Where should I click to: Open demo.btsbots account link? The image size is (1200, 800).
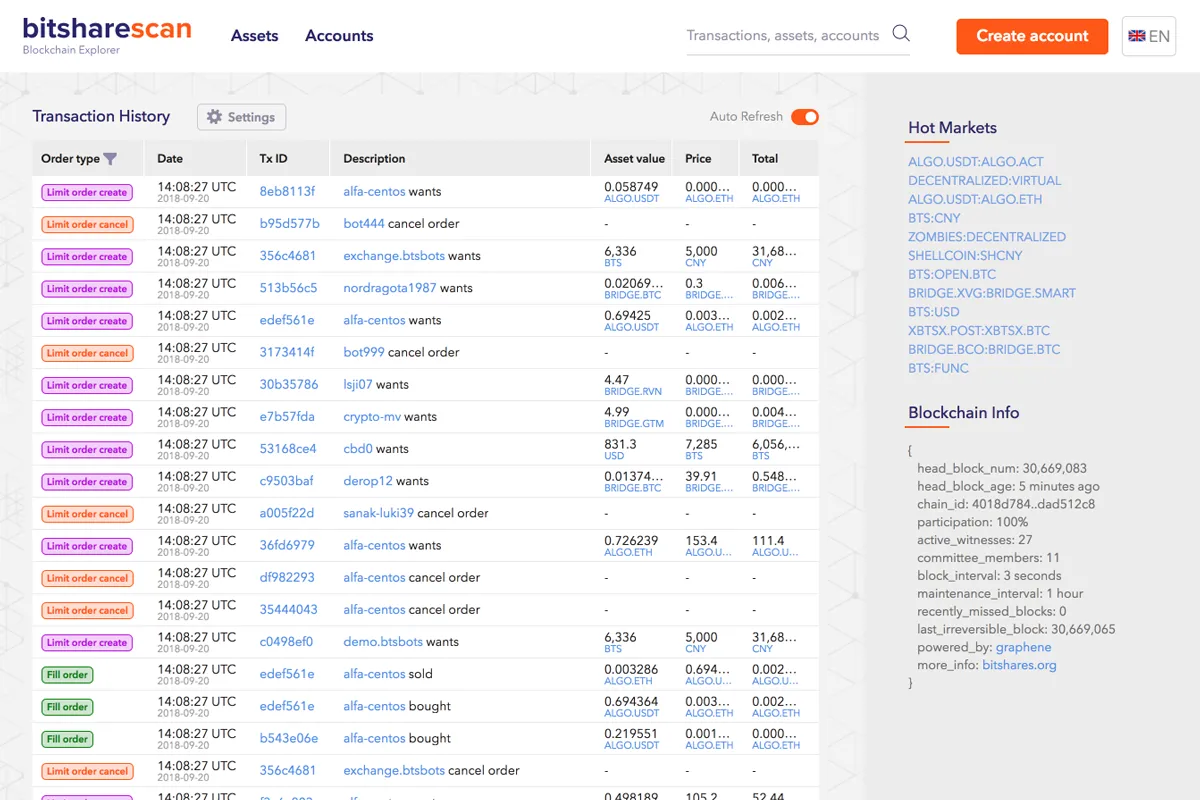[383, 641]
